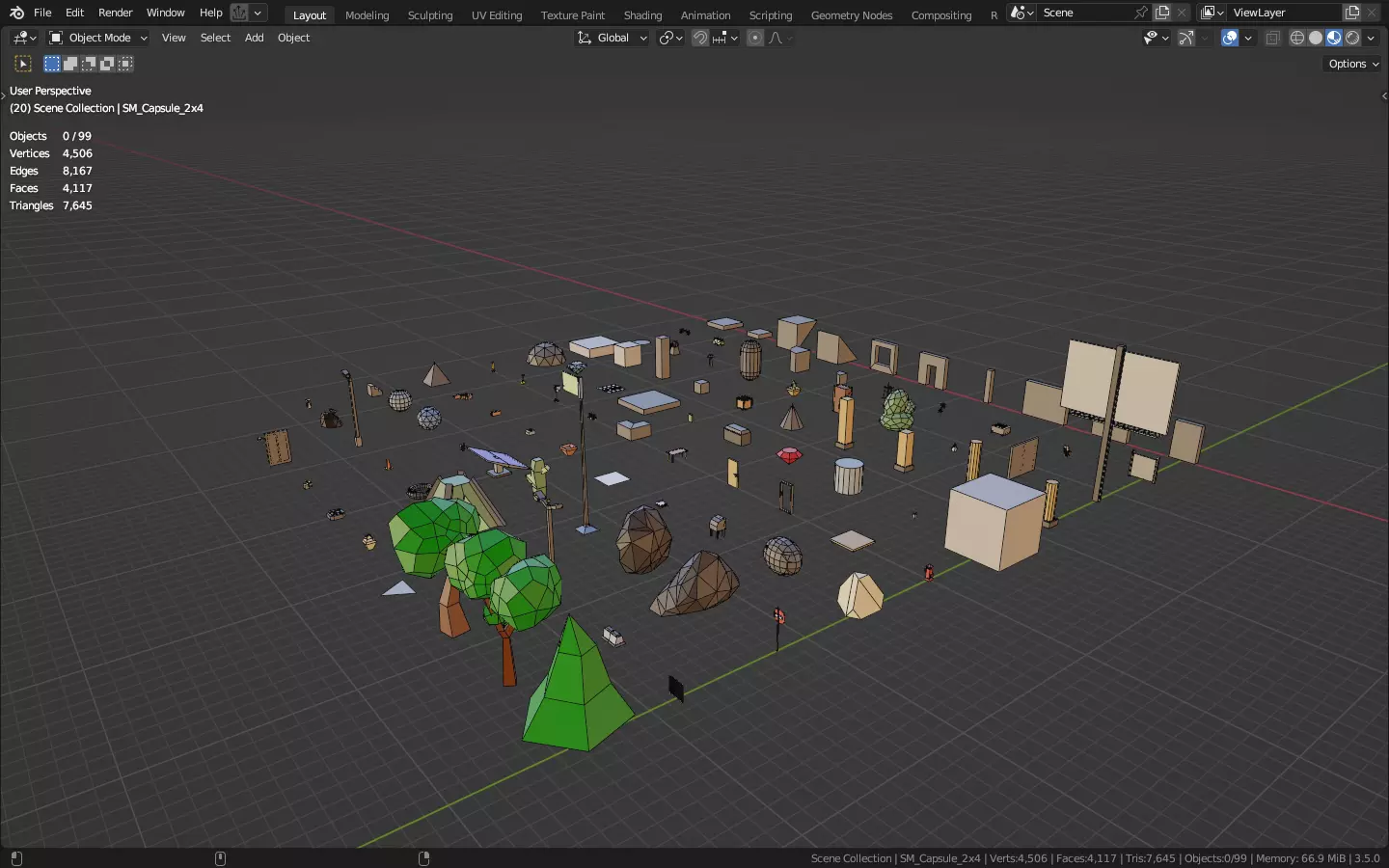Toggle X-Ray mode
The height and width of the screenshot is (868, 1389).
coord(1272,38)
